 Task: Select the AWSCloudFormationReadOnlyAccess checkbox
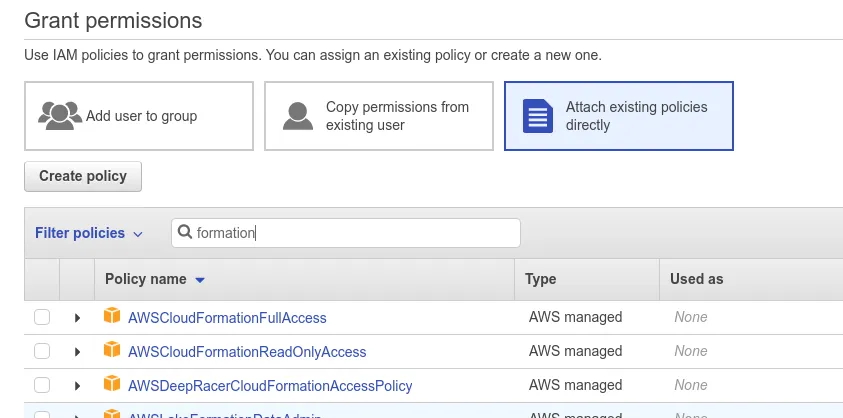click(x=42, y=352)
